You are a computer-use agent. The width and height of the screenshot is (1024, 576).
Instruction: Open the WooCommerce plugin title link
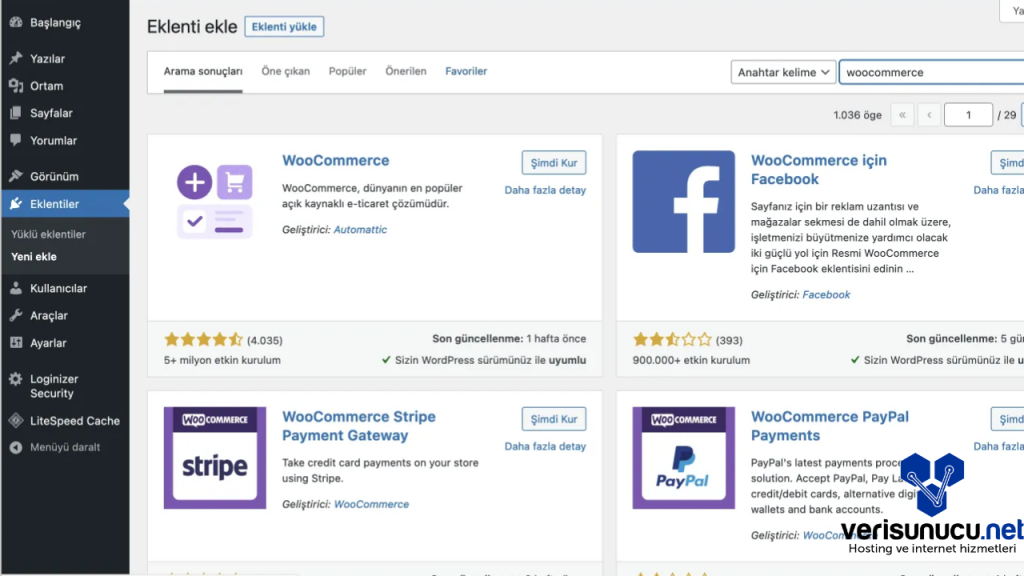[x=336, y=160]
